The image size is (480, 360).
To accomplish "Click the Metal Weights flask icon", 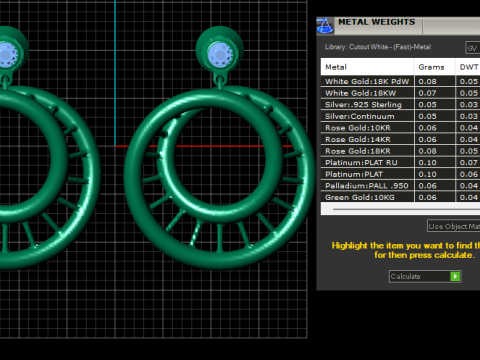I will 325,26.
